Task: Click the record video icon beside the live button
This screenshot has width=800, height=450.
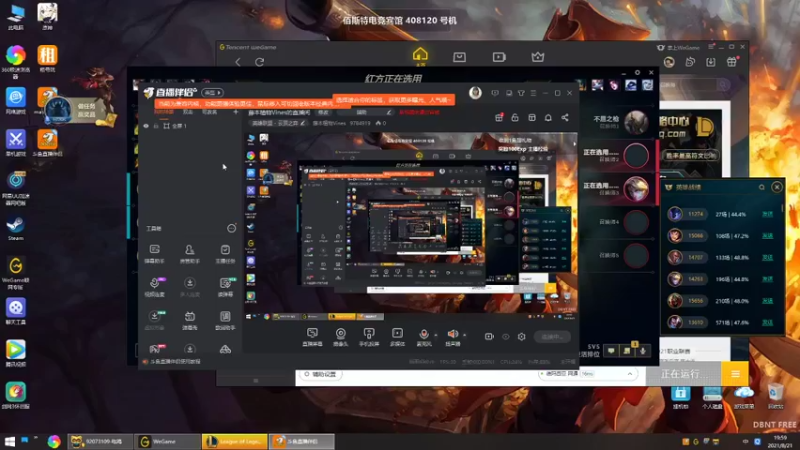Action: (489, 337)
